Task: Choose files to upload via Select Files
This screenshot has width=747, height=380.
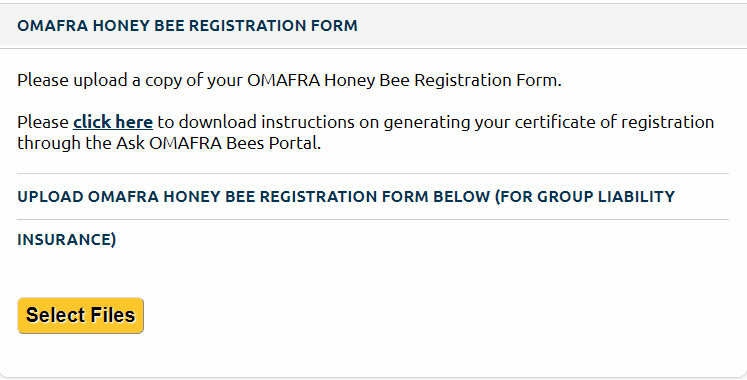Action: pyautogui.click(x=81, y=315)
